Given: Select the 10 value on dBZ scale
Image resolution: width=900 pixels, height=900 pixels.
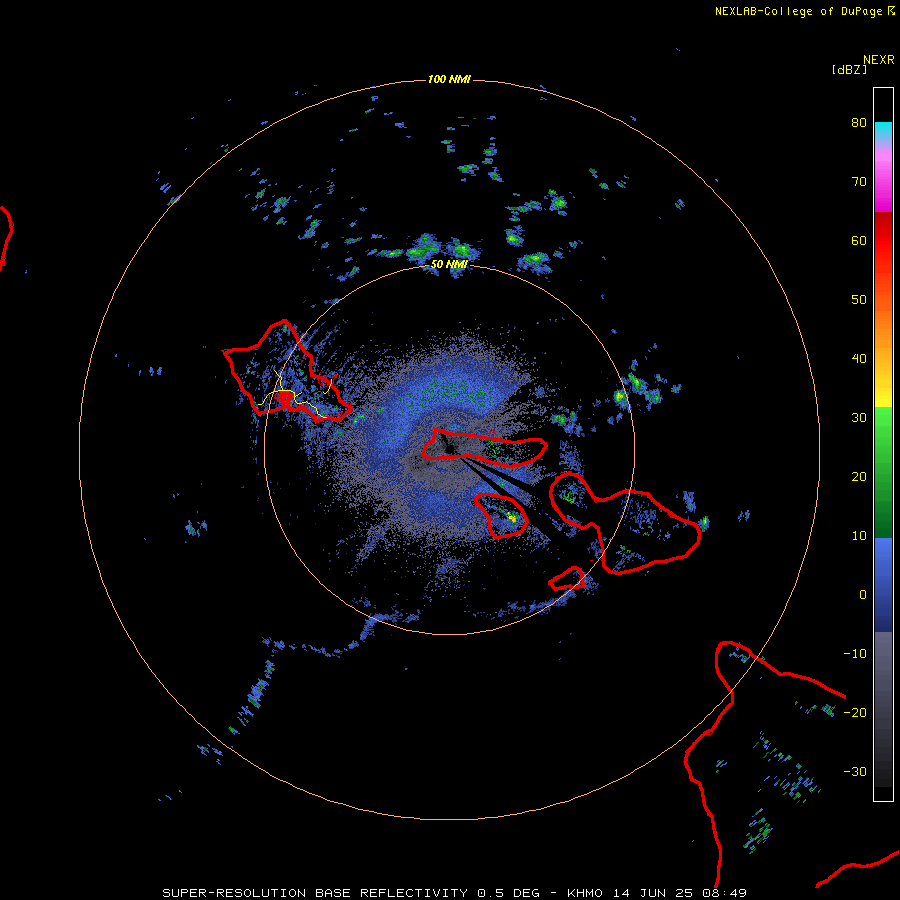Looking at the screenshot, I should point(859,536).
